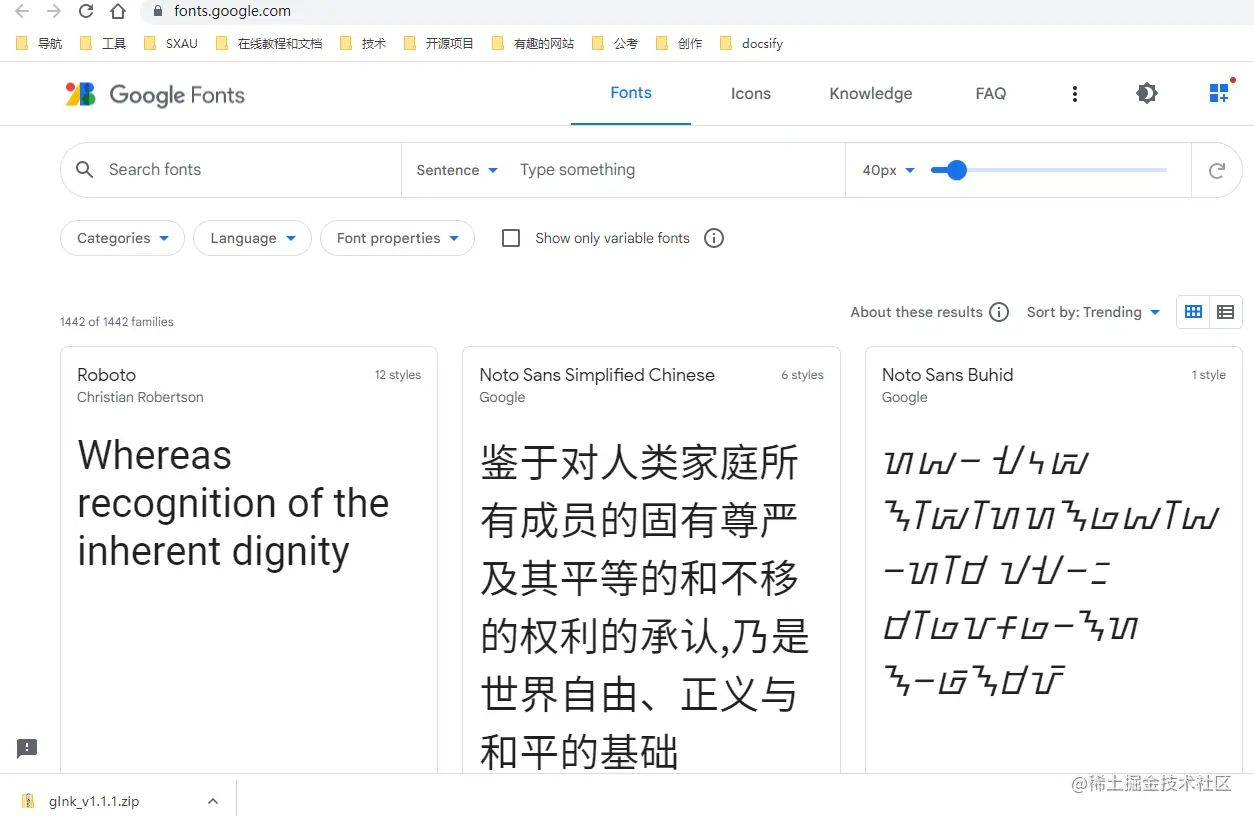This screenshot has width=1254, height=816.
Task: Click the browser back arrow
Action: (x=22, y=12)
